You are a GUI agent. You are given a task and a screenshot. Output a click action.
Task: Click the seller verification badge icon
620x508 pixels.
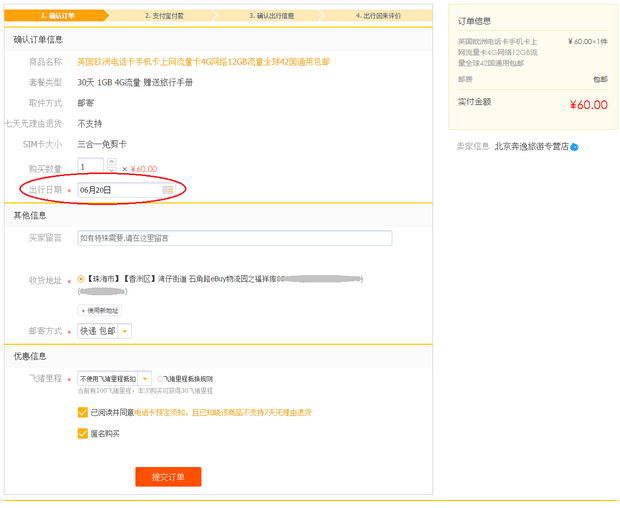pyautogui.click(x=575, y=147)
